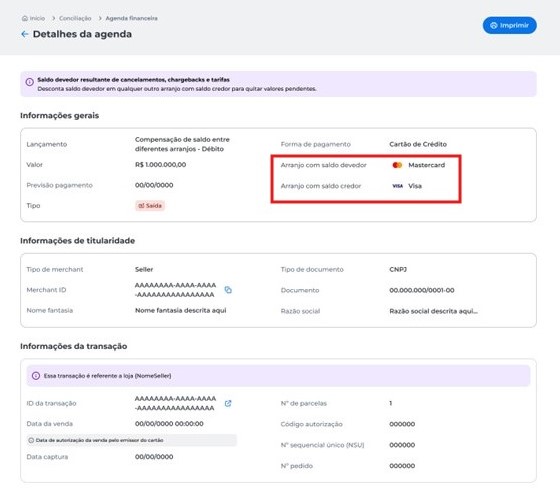Click the Visa logo icon
The height and width of the screenshot is (491, 560).
(x=397, y=186)
